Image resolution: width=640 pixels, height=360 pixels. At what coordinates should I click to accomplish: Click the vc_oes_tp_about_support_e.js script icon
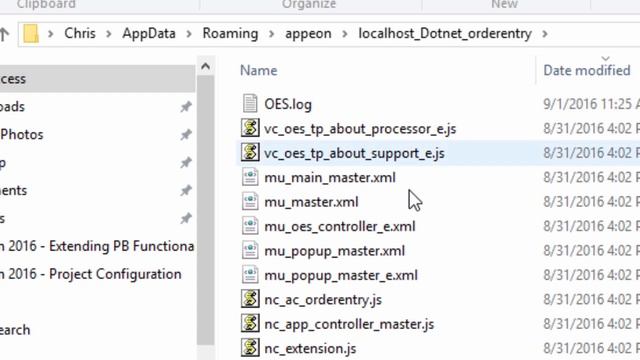tap(250, 152)
